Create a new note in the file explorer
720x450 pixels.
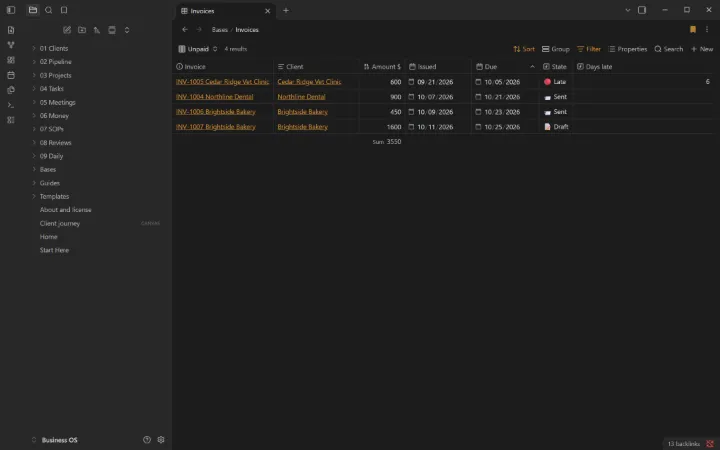coord(67,30)
